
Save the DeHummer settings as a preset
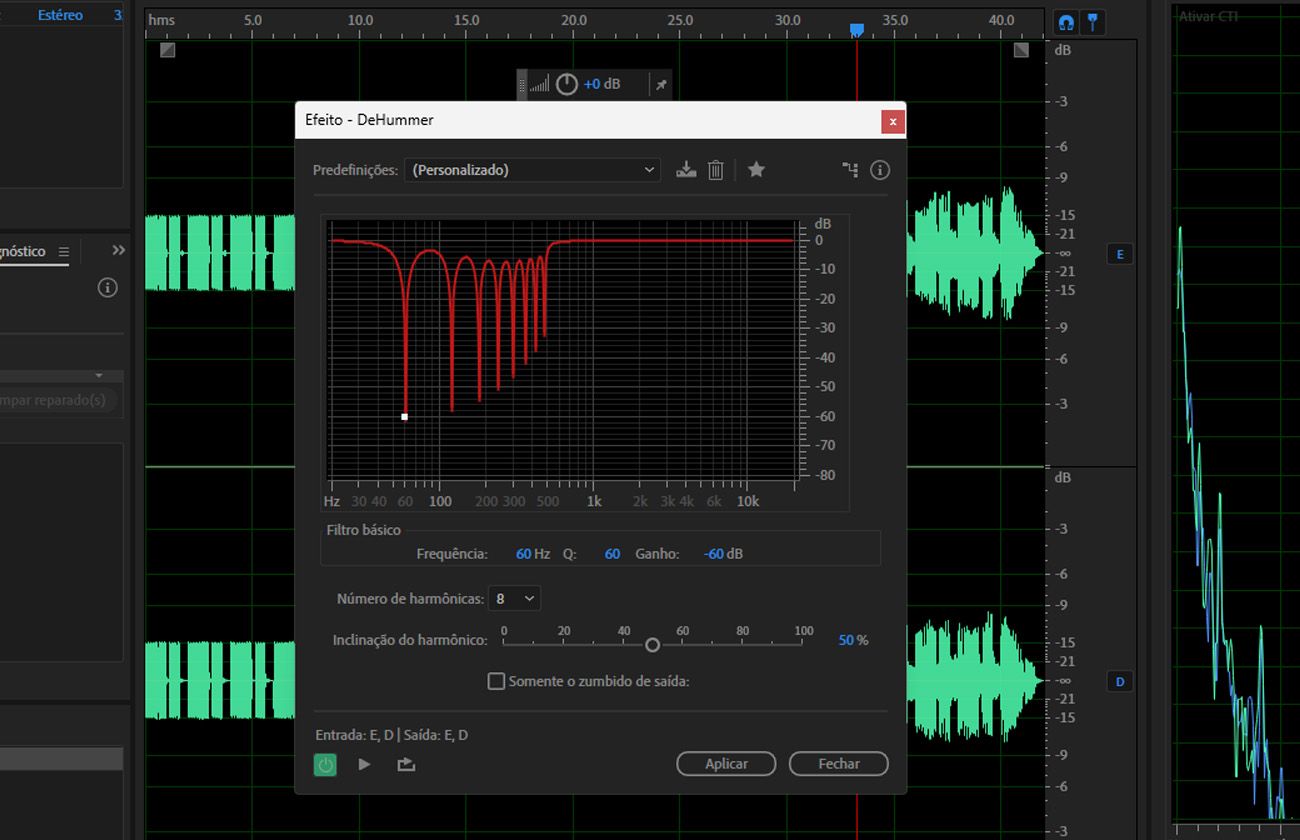tap(686, 170)
